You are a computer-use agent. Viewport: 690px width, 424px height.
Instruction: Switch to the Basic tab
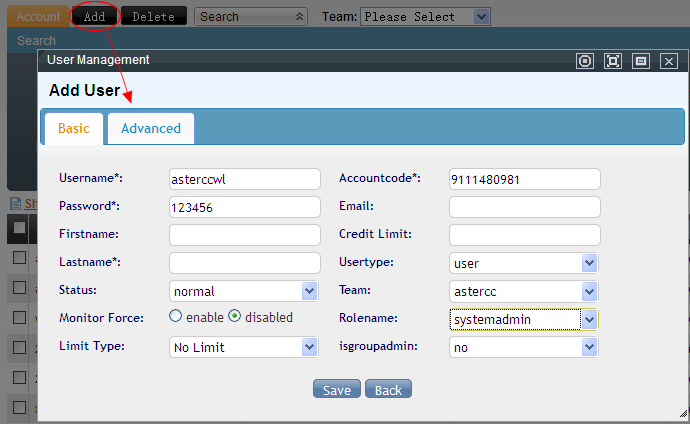(x=73, y=128)
